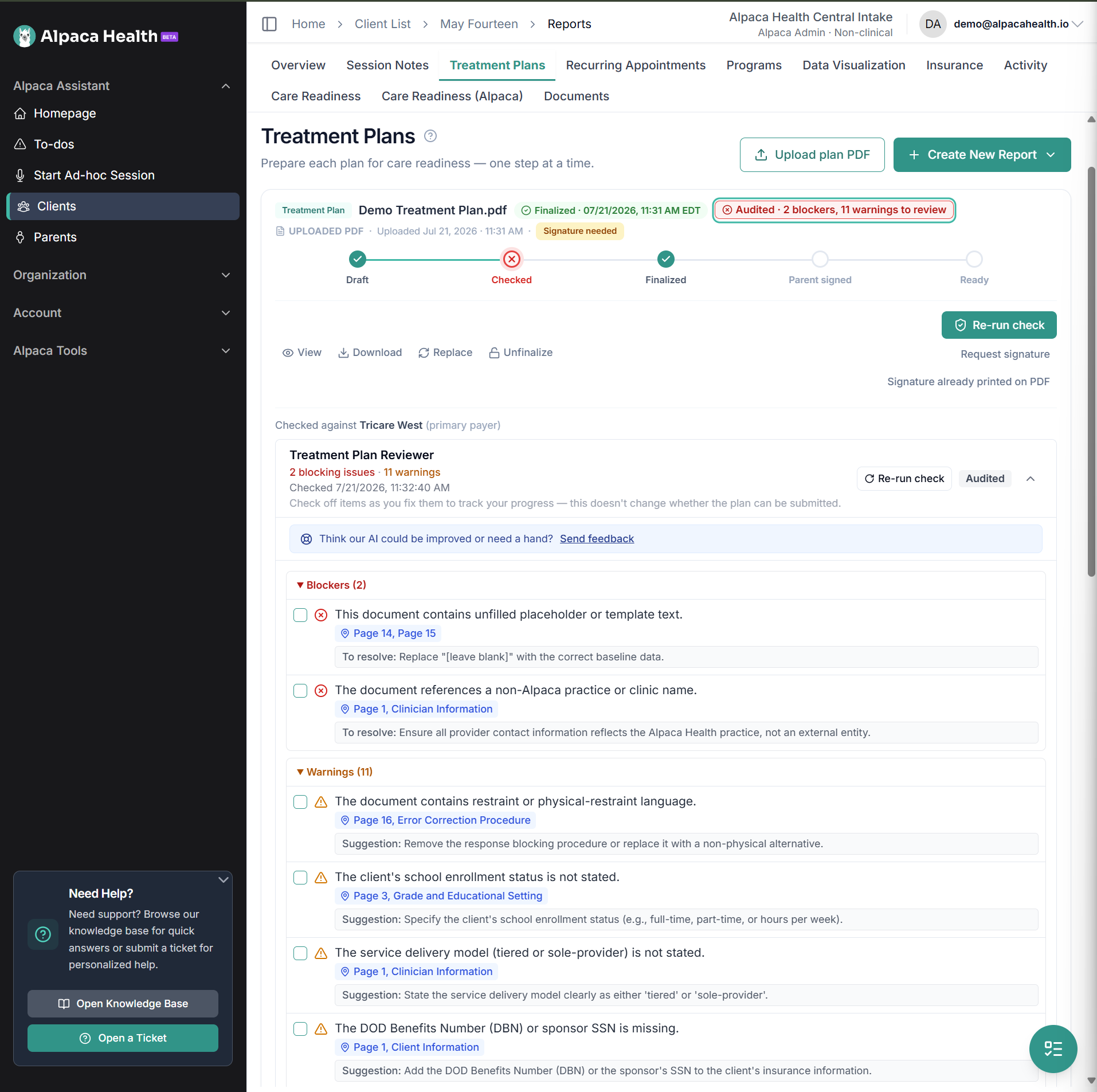1097x1092 pixels.
Task: Click the question mark icon in Need Help card
Action: coord(43,934)
